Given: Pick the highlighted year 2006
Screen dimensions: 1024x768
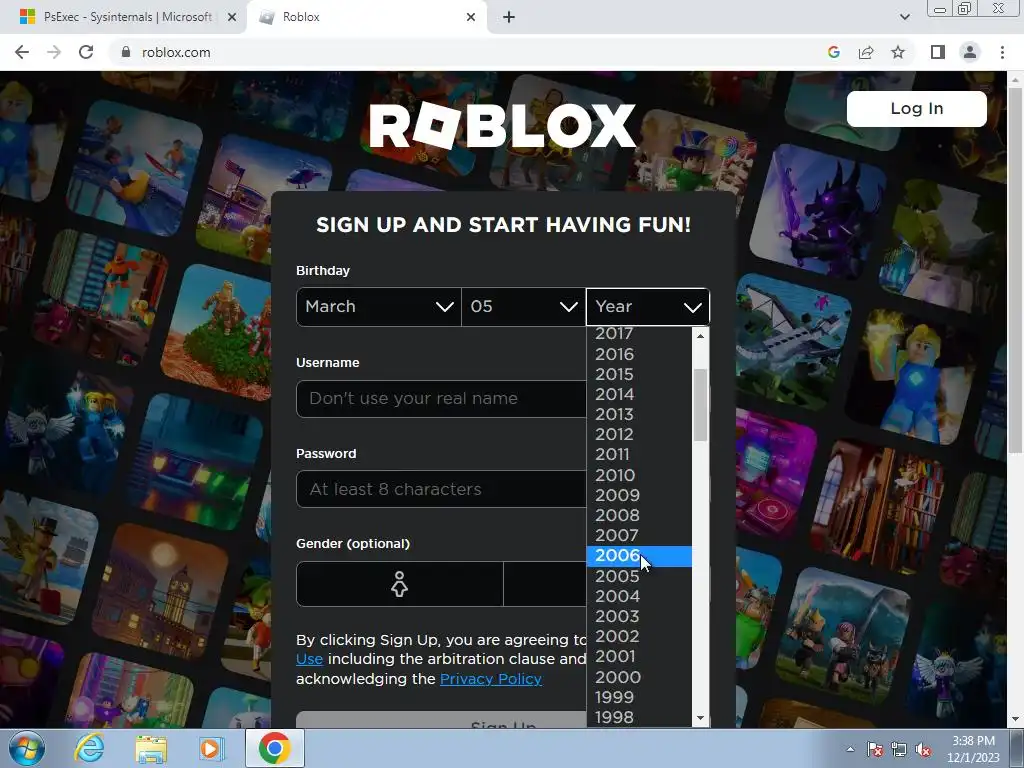Looking at the screenshot, I should (x=639, y=556).
